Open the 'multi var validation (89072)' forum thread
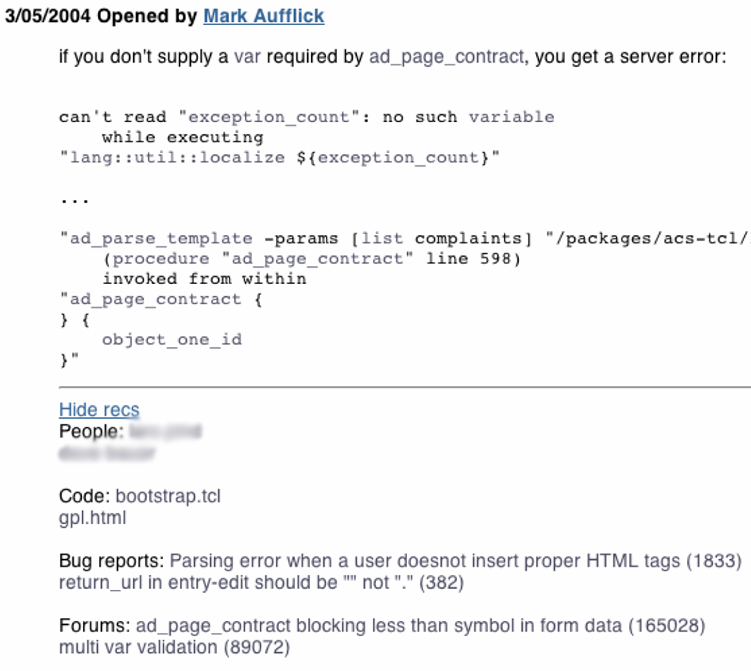 tap(174, 647)
